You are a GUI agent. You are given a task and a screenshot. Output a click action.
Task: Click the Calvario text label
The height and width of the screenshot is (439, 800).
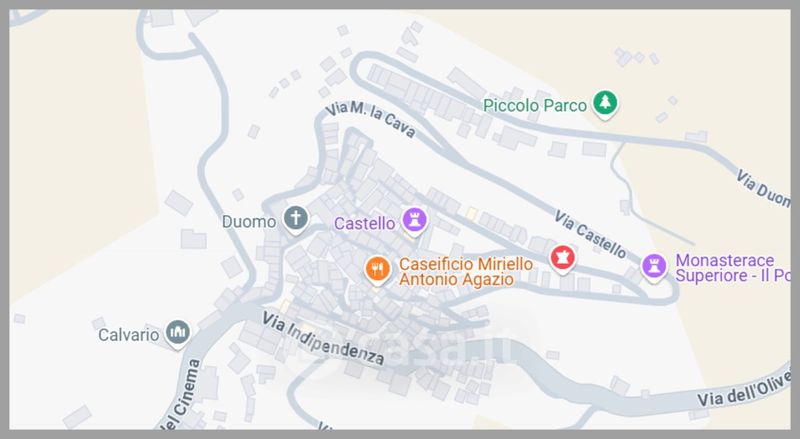129,335
